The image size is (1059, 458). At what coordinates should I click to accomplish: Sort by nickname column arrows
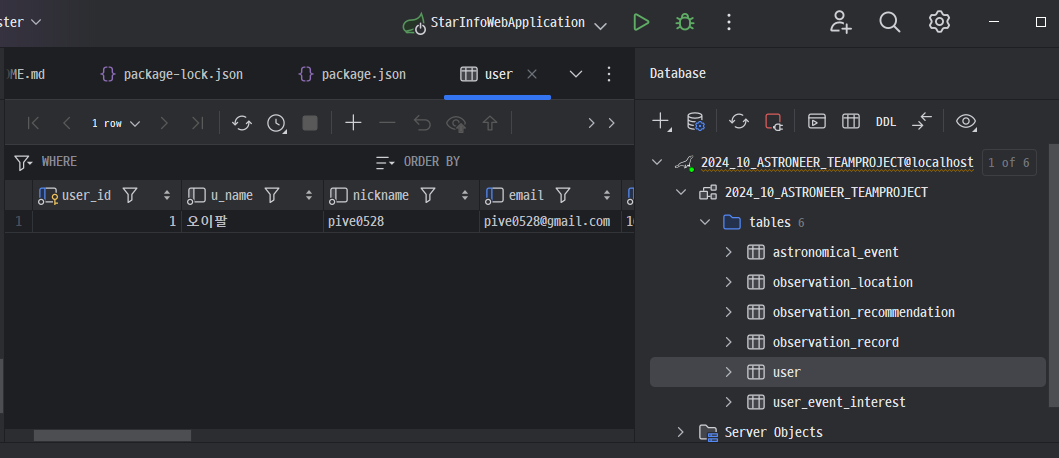[465, 195]
